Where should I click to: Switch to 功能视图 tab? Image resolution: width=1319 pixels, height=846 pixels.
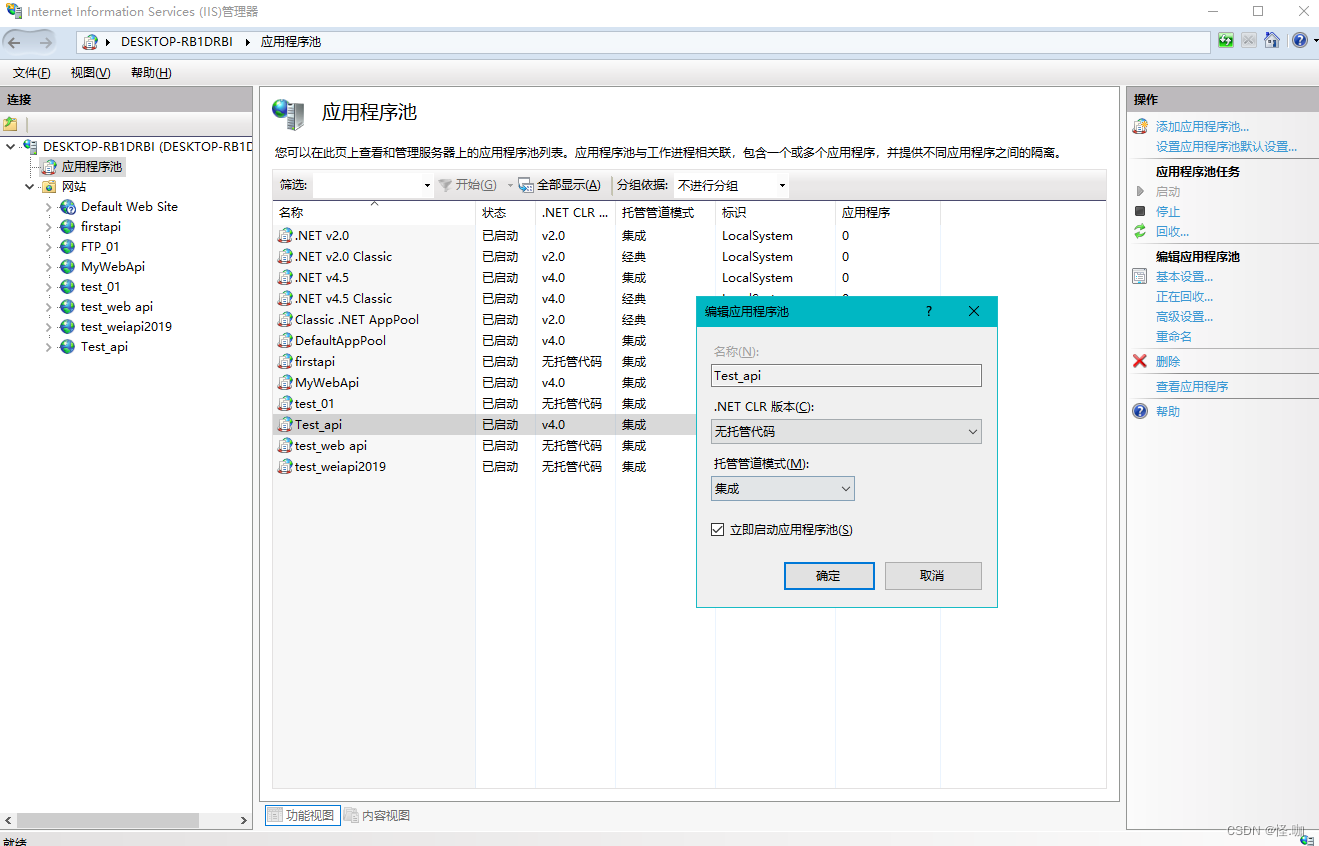tap(303, 815)
